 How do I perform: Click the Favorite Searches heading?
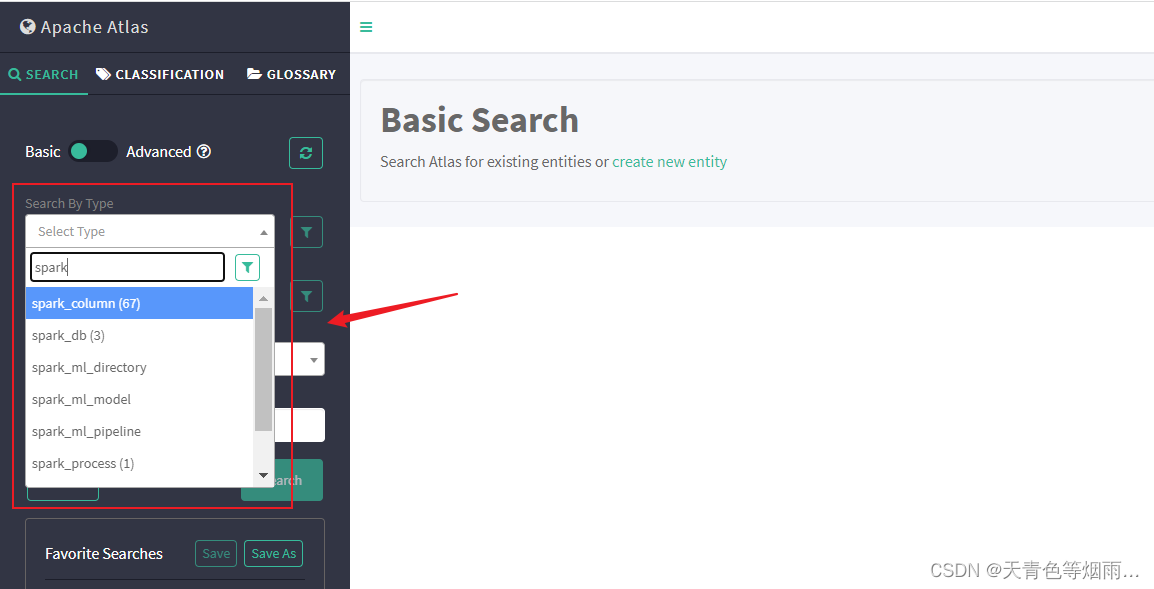pos(104,554)
